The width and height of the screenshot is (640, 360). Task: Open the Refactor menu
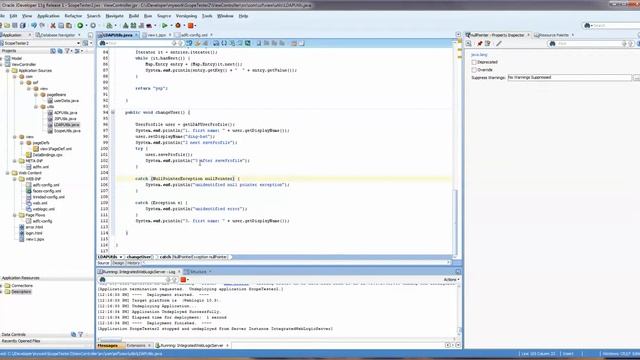click(x=73, y=16)
